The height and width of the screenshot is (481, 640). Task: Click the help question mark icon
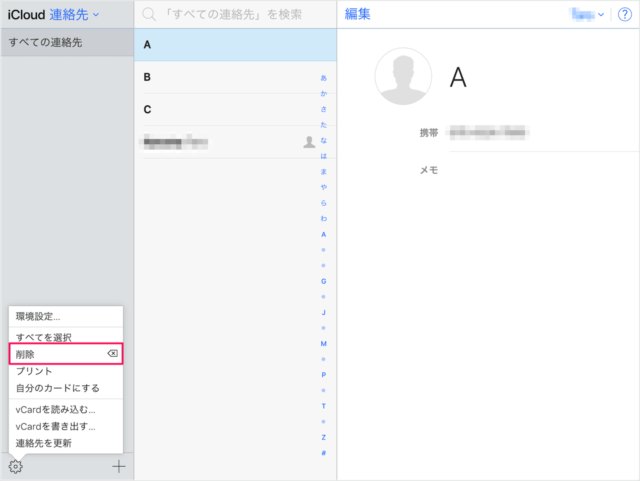pos(624,14)
